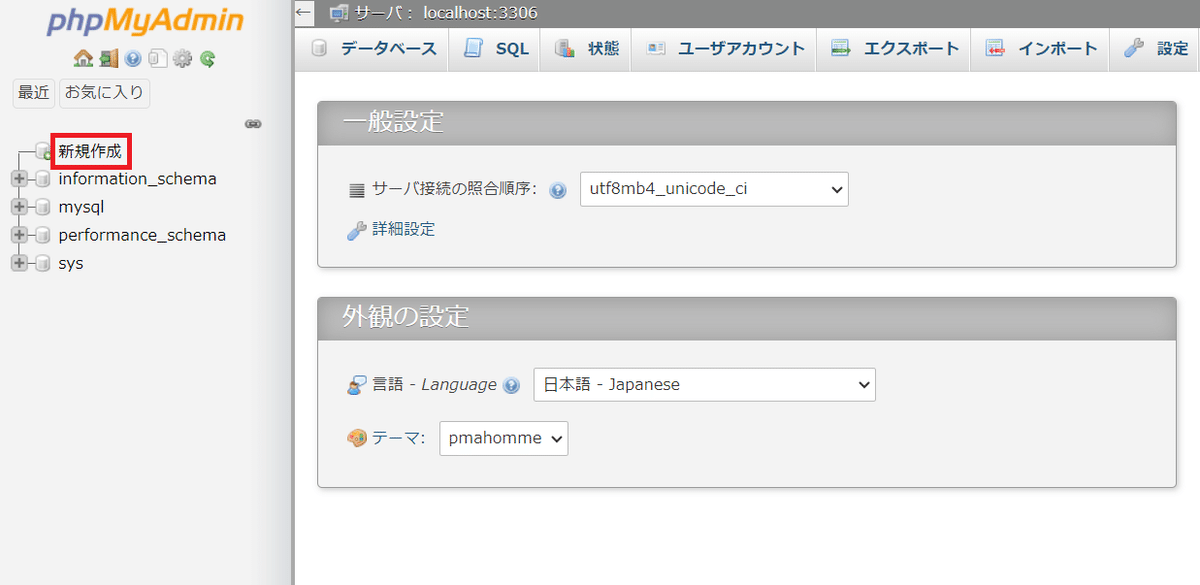Open the pmahomme theme dropdown
This screenshot has width=1200, height=585.
click(503, 438)
